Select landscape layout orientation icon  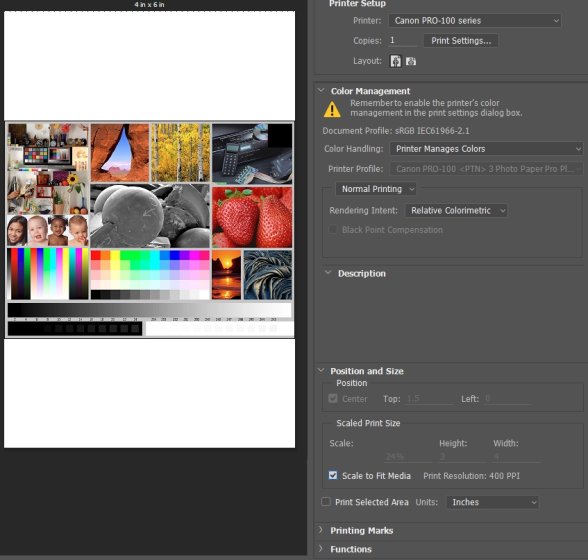411,61
